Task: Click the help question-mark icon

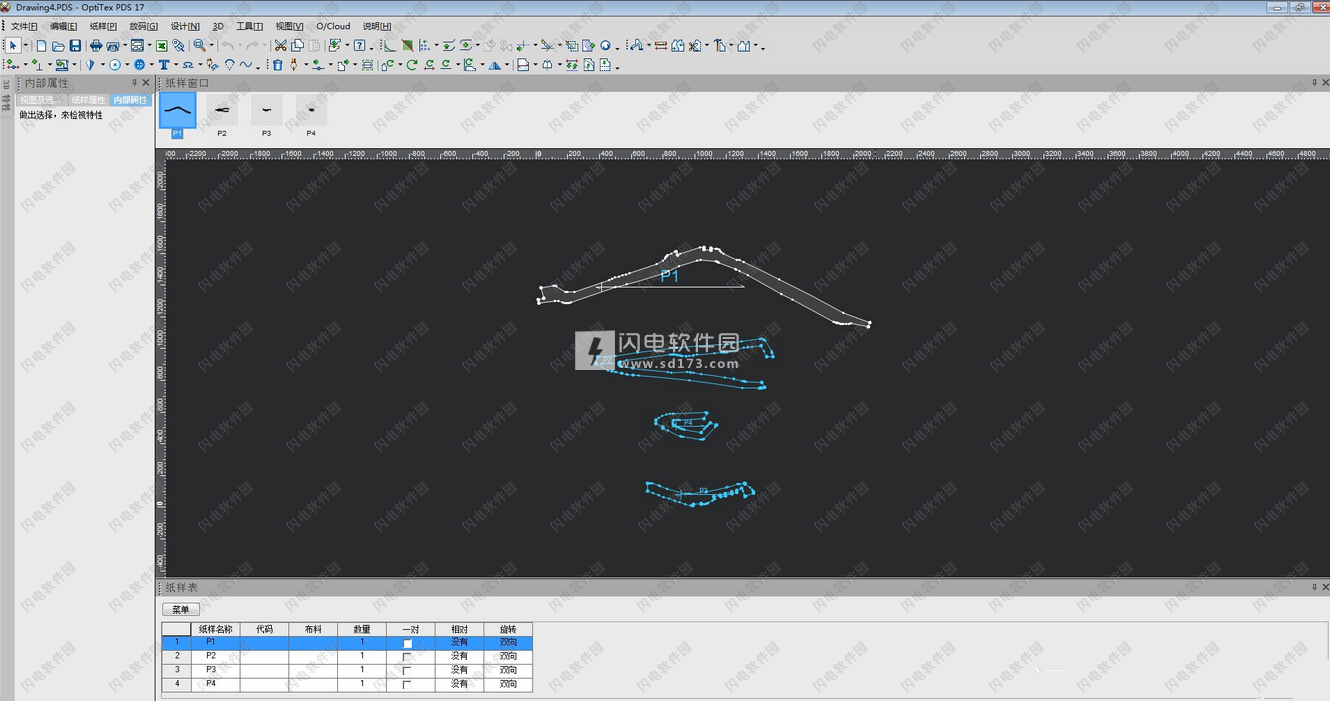Action: tap(359, 46)
